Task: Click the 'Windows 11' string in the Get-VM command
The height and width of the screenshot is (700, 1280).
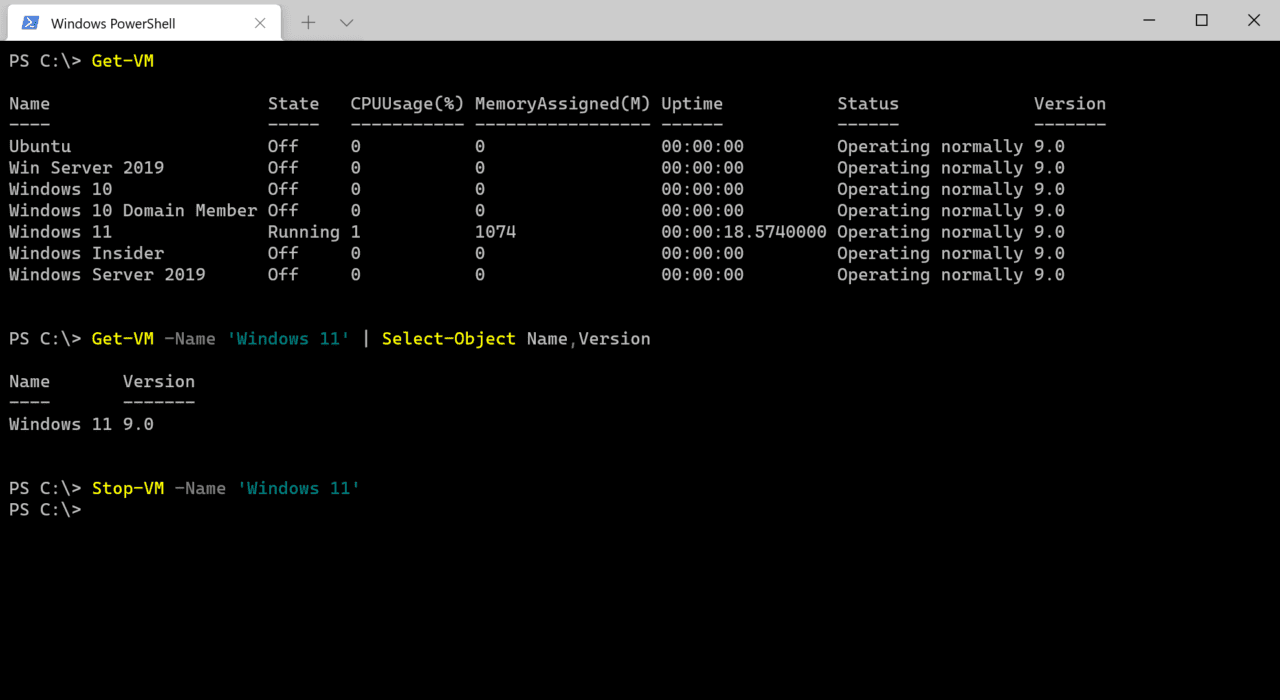Action: coord(289,339)
